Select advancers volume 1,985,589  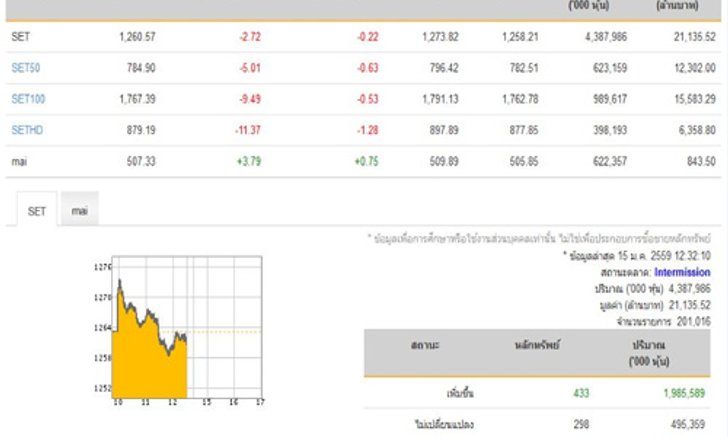click(x=684, y=393)
